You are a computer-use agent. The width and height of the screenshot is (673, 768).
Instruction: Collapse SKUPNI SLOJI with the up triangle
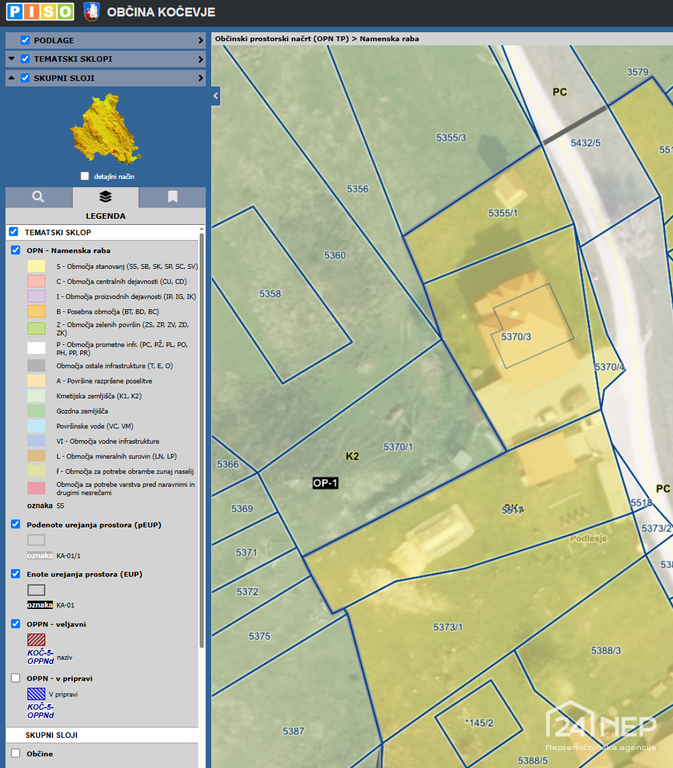[x=12, y=78]
